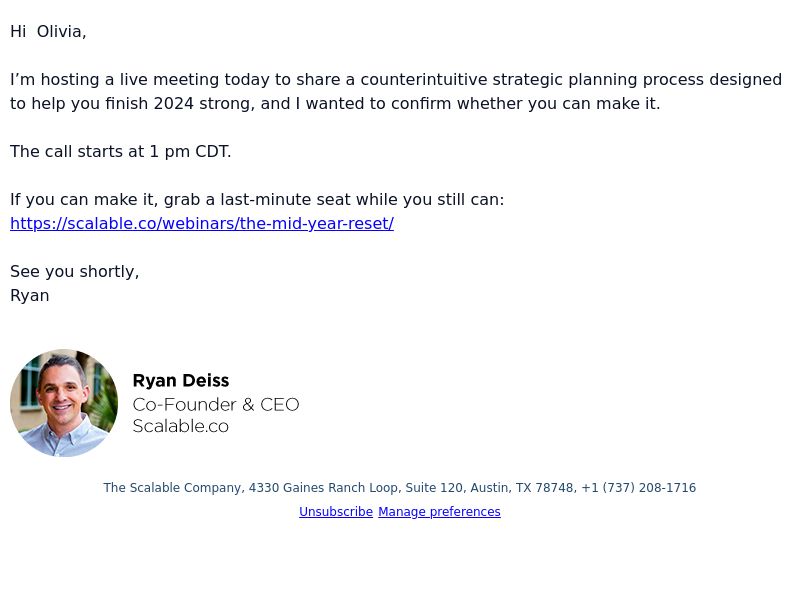The image size is (800, 600).
Task: Open the scalable.co mid-year-reset webinar link
Action: coord(202,223)
